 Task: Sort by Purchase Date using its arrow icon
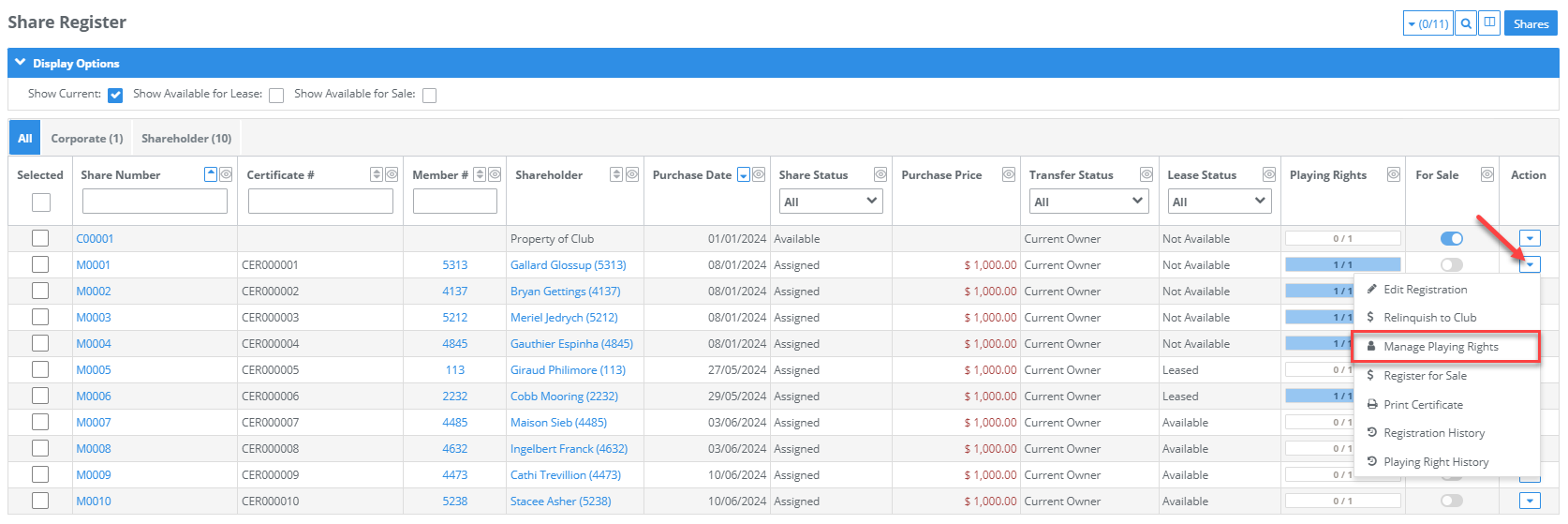[744, 174]
